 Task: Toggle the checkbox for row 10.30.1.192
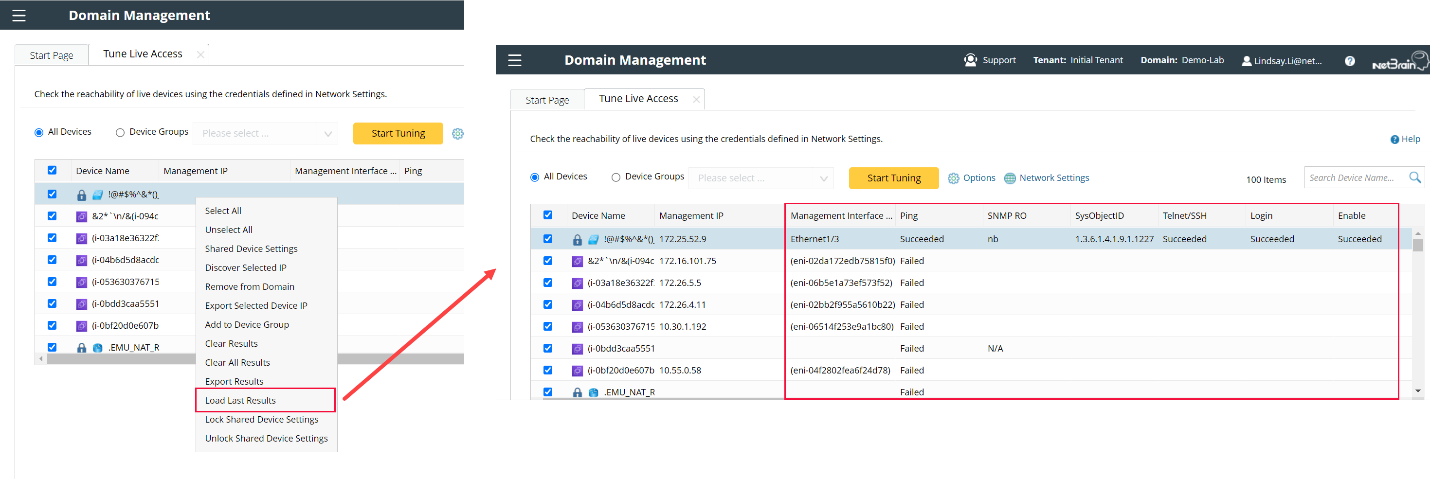547,326
